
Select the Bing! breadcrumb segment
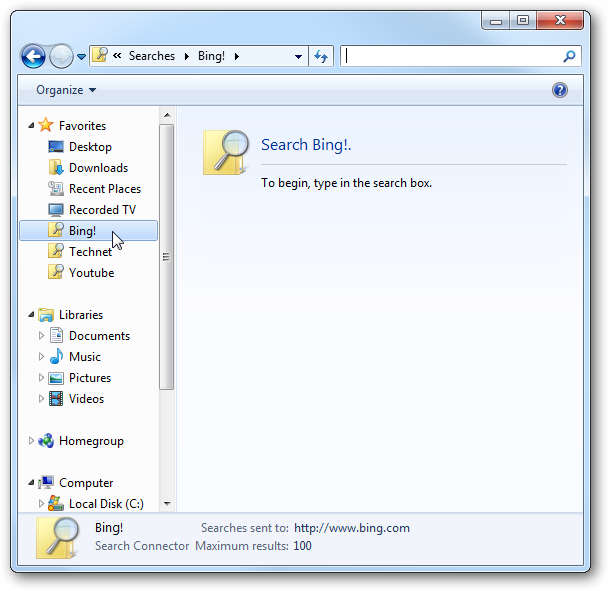point(211,56)
